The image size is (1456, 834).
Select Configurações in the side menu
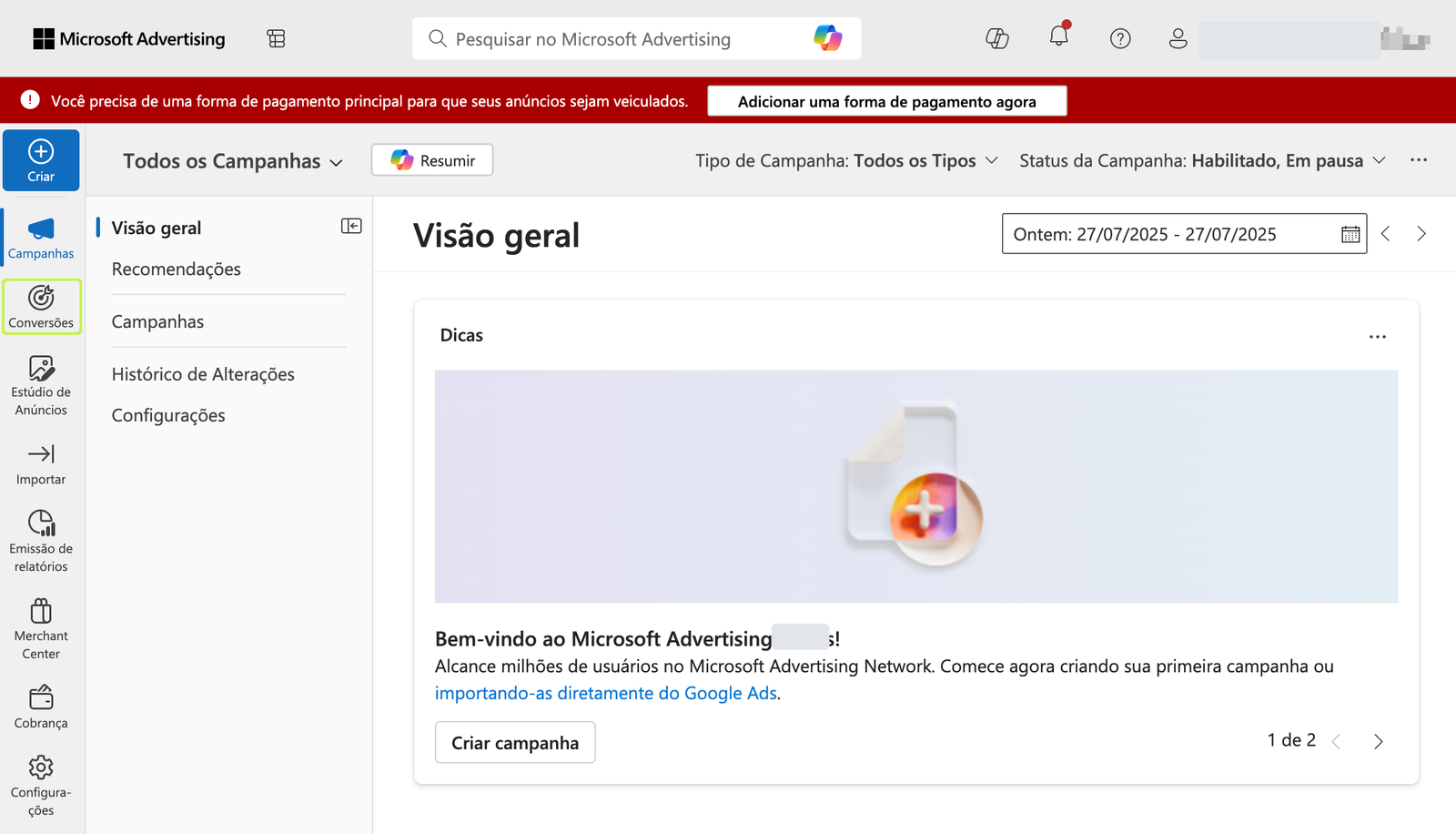click(168, 415)
